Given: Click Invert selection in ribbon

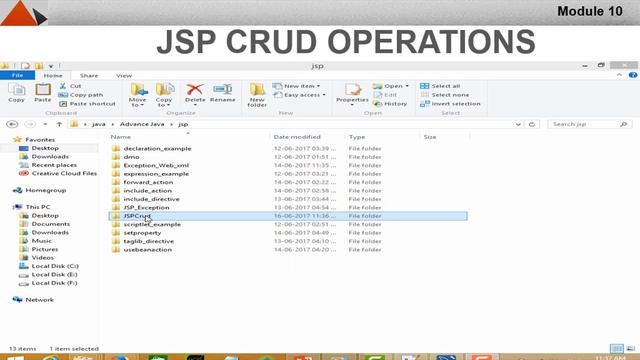Looking at the screenshot, I should click(450, 104).
